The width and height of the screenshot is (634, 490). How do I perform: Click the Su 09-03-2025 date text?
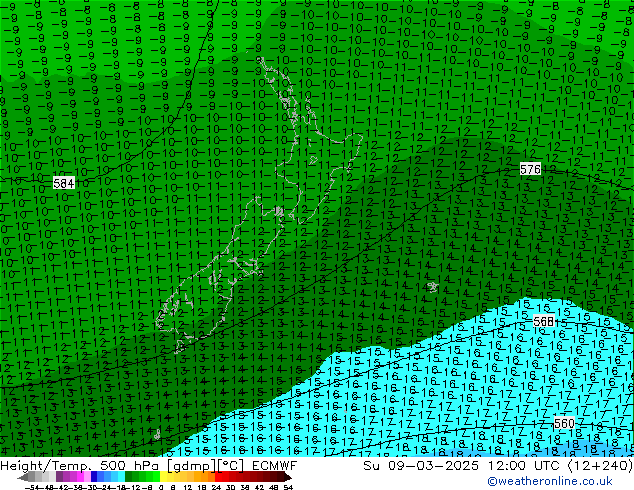point(421,466)
